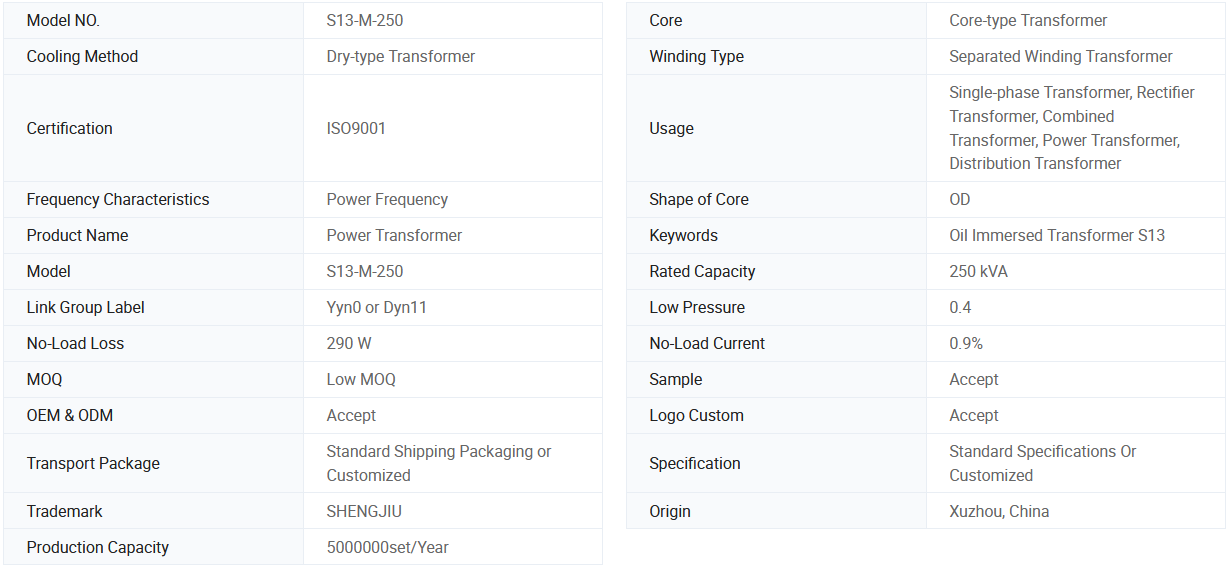This screenshot has width=1227, height=565.
Task: Click the Core-type Transformer value
Action: pyautogui.click(x=1028, y=20)
